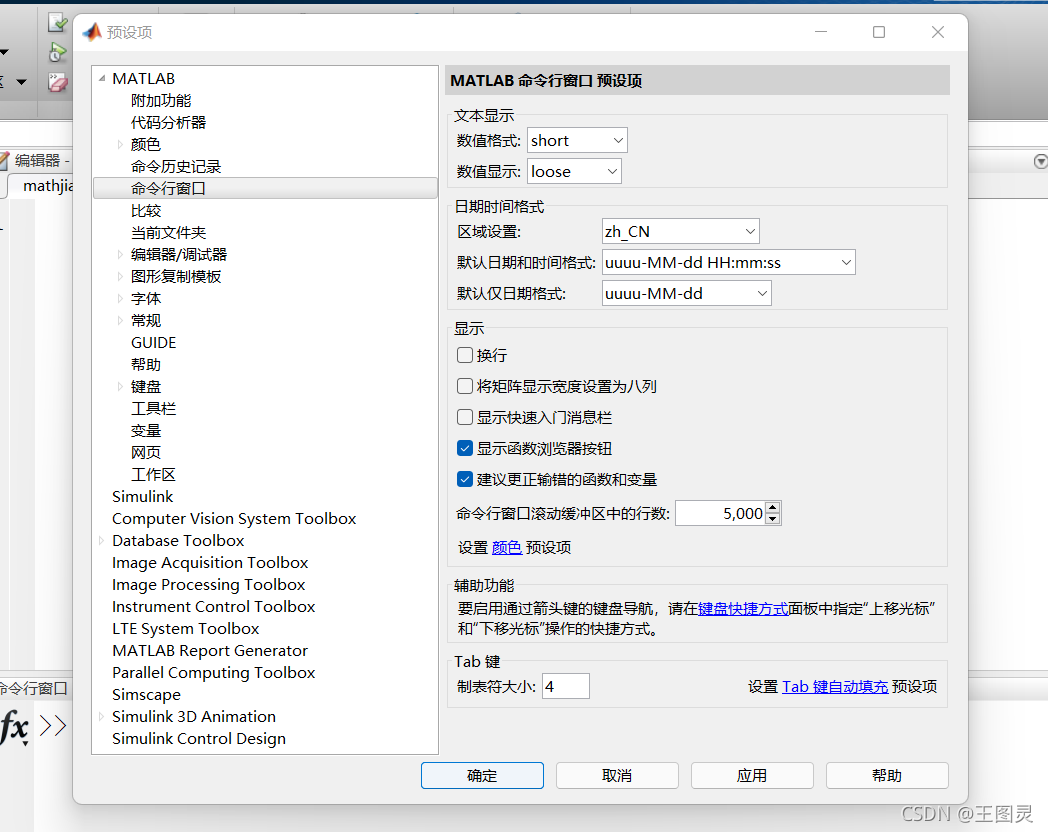Select 工作区 tree item
1048x832 pixels.
[x=153, y=474]
